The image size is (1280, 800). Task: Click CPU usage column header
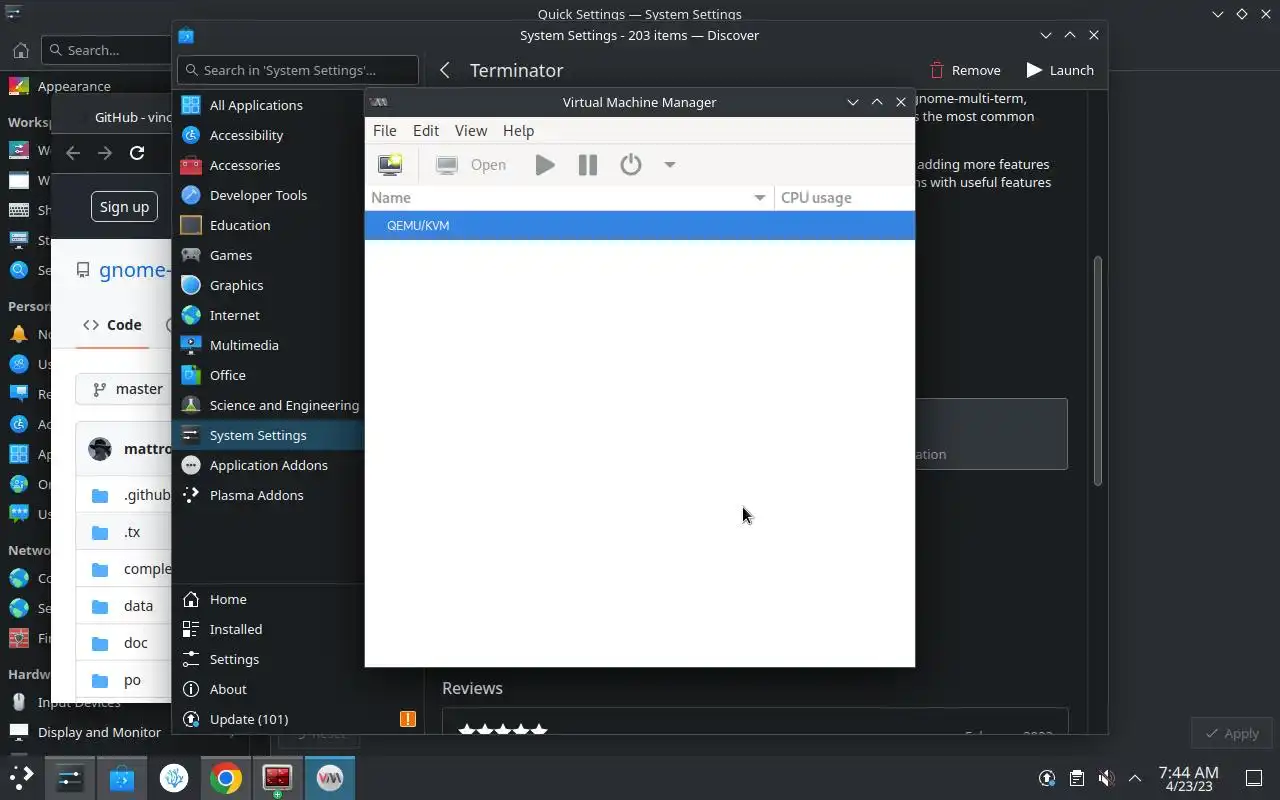(x=845, y=198)
